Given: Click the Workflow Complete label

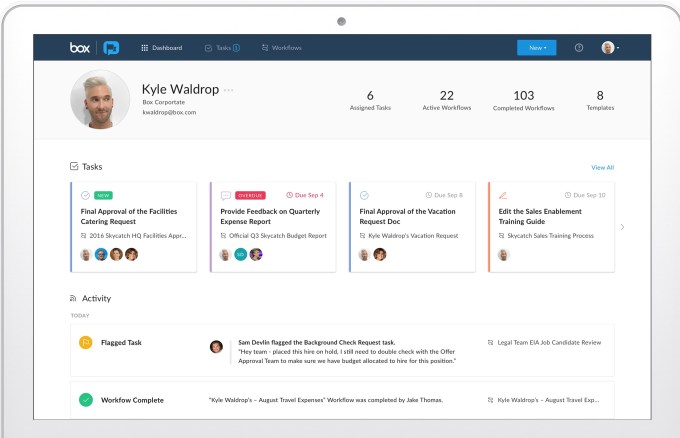Looking at the screenshot, I should [132, 400].
